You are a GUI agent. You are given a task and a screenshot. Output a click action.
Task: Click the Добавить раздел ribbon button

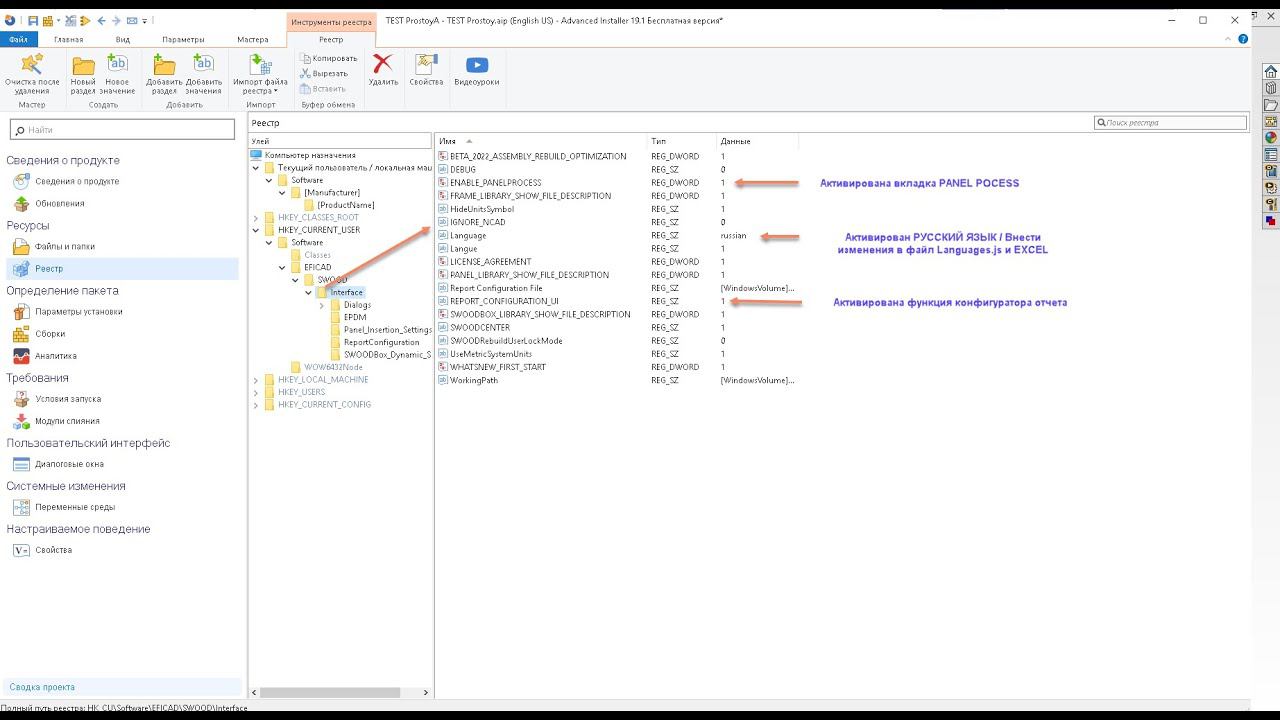[164, 74]
